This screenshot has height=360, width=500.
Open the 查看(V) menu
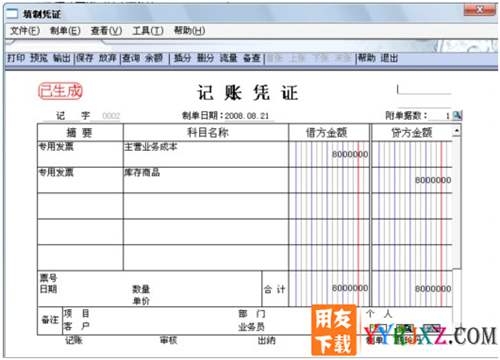tap(106, 31)
